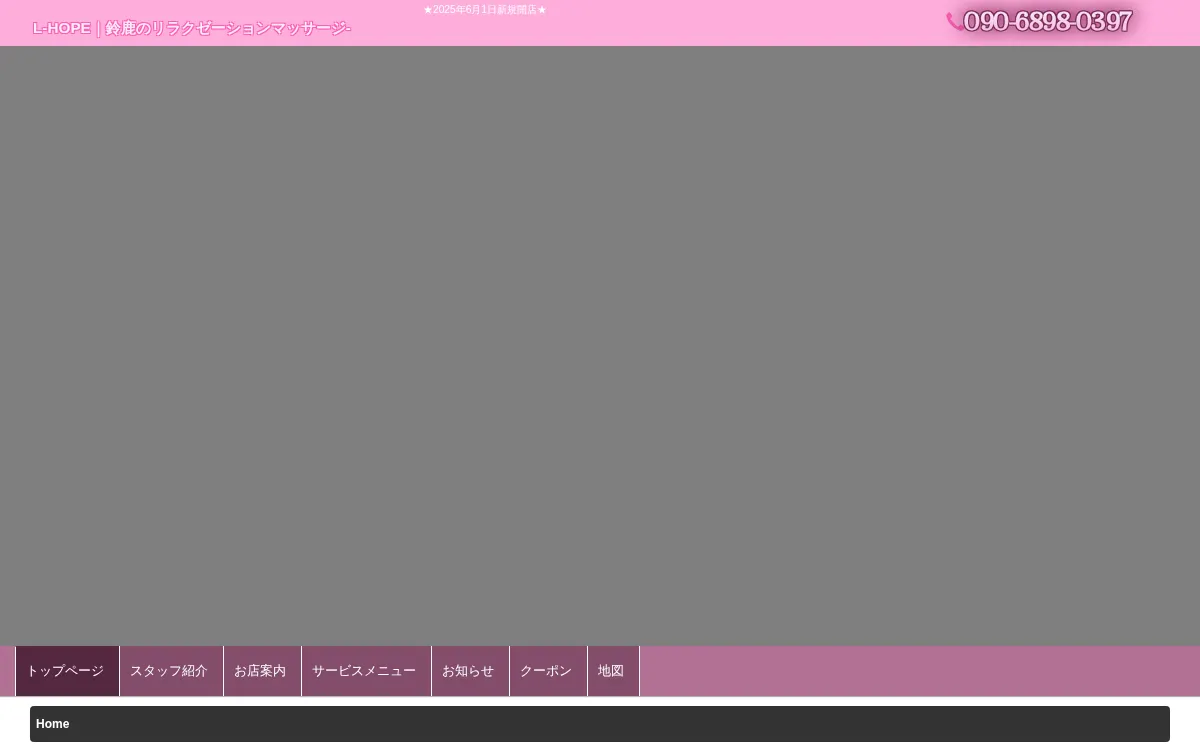The height and width of the screenshot is (750, 1200).
Task: Click the 2025年6月1日新規開店 announcement text
Action: click(485, 10)
